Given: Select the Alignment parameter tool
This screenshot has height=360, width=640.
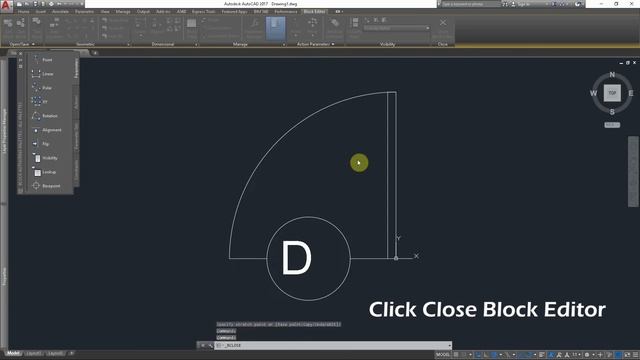Looking at the screenshot, I should [x=46, y=130].
